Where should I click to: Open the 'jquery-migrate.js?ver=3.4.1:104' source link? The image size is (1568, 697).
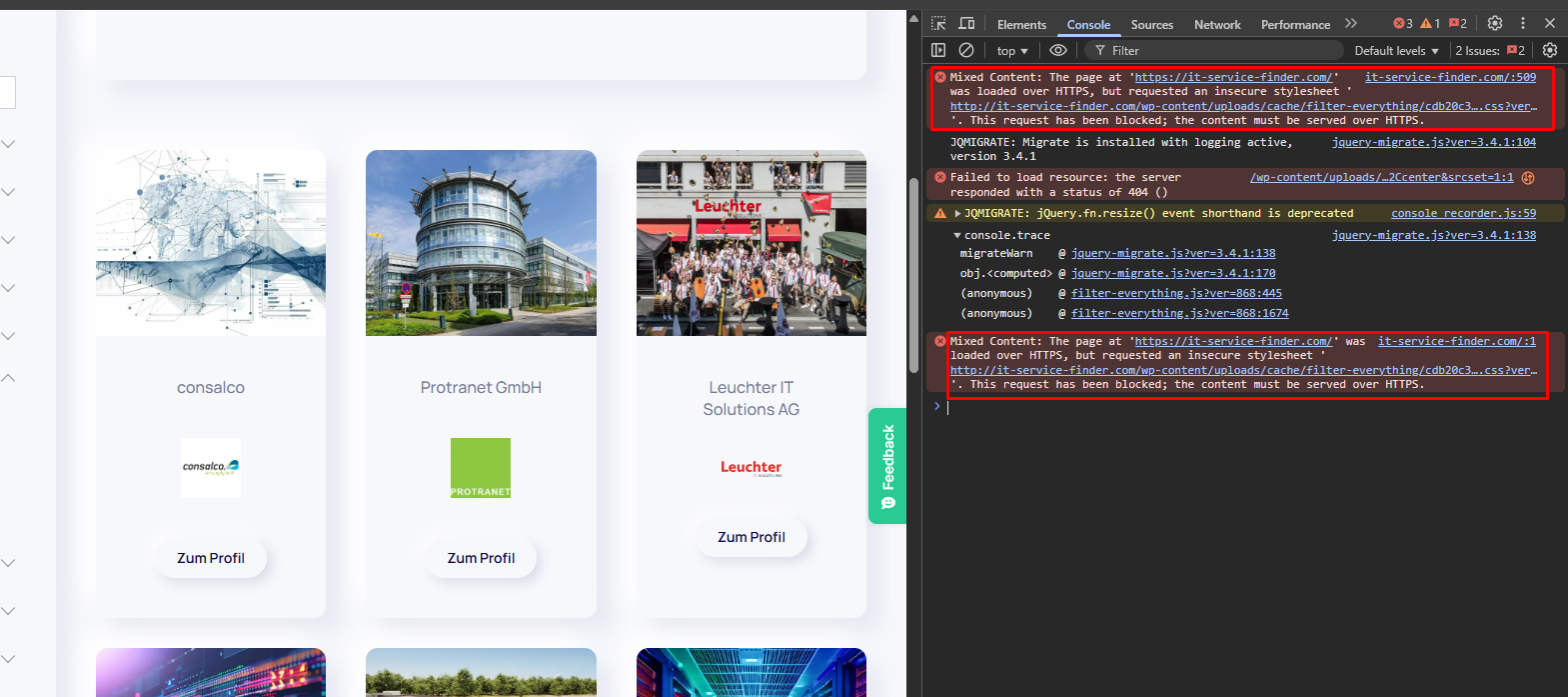(1433, 142)
